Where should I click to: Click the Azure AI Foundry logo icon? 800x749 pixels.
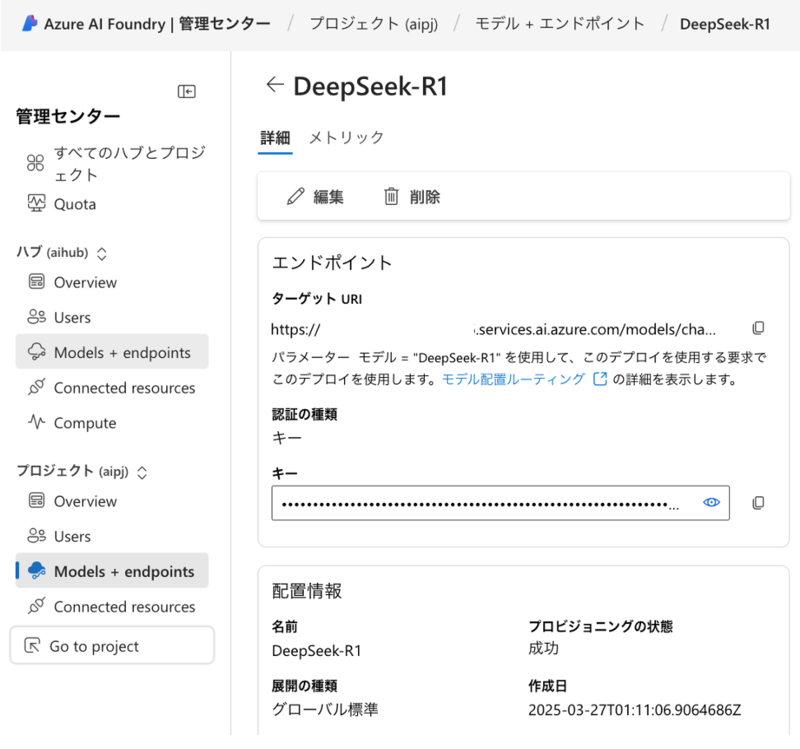click(x=30, y=23)
